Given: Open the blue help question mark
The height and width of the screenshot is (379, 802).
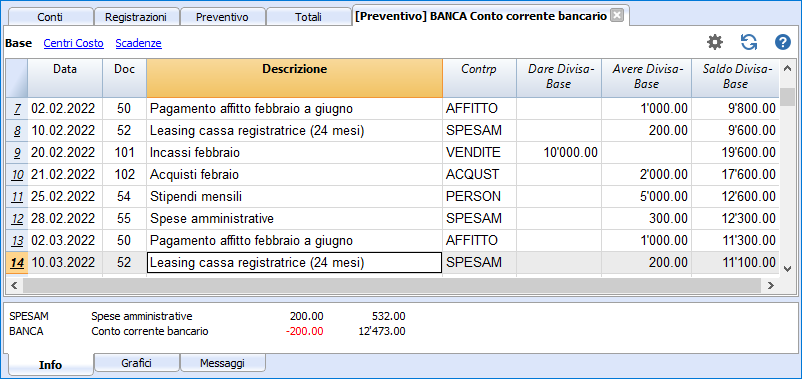Looking at the screenshot, I should (x=783, y=43).
